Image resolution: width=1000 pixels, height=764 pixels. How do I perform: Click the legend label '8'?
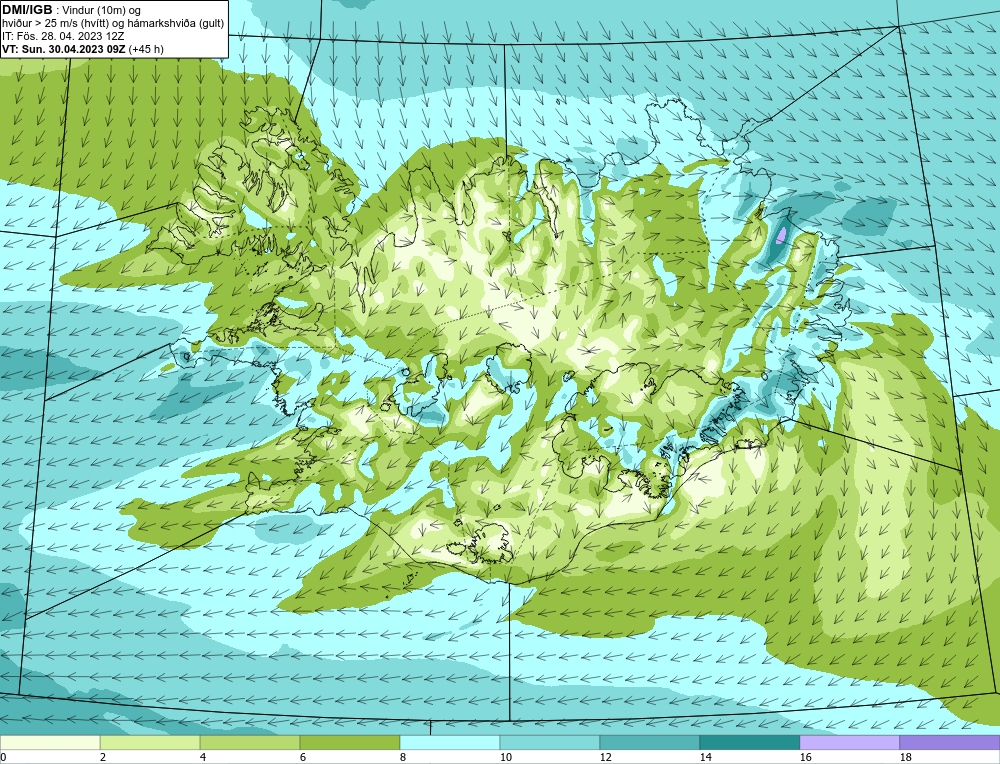click(403, 757)
